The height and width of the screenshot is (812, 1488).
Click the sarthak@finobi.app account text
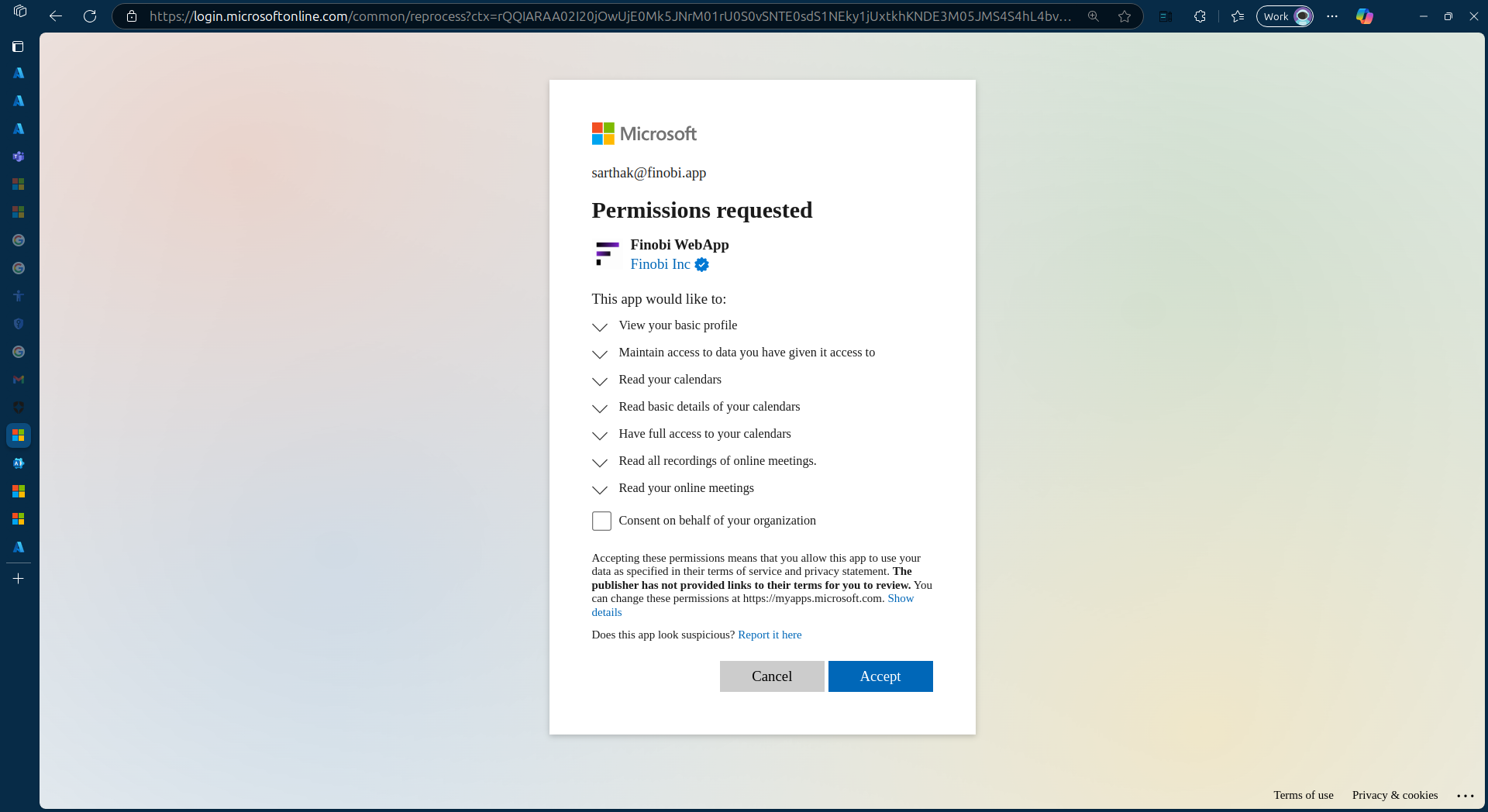[x=649, y=173]
